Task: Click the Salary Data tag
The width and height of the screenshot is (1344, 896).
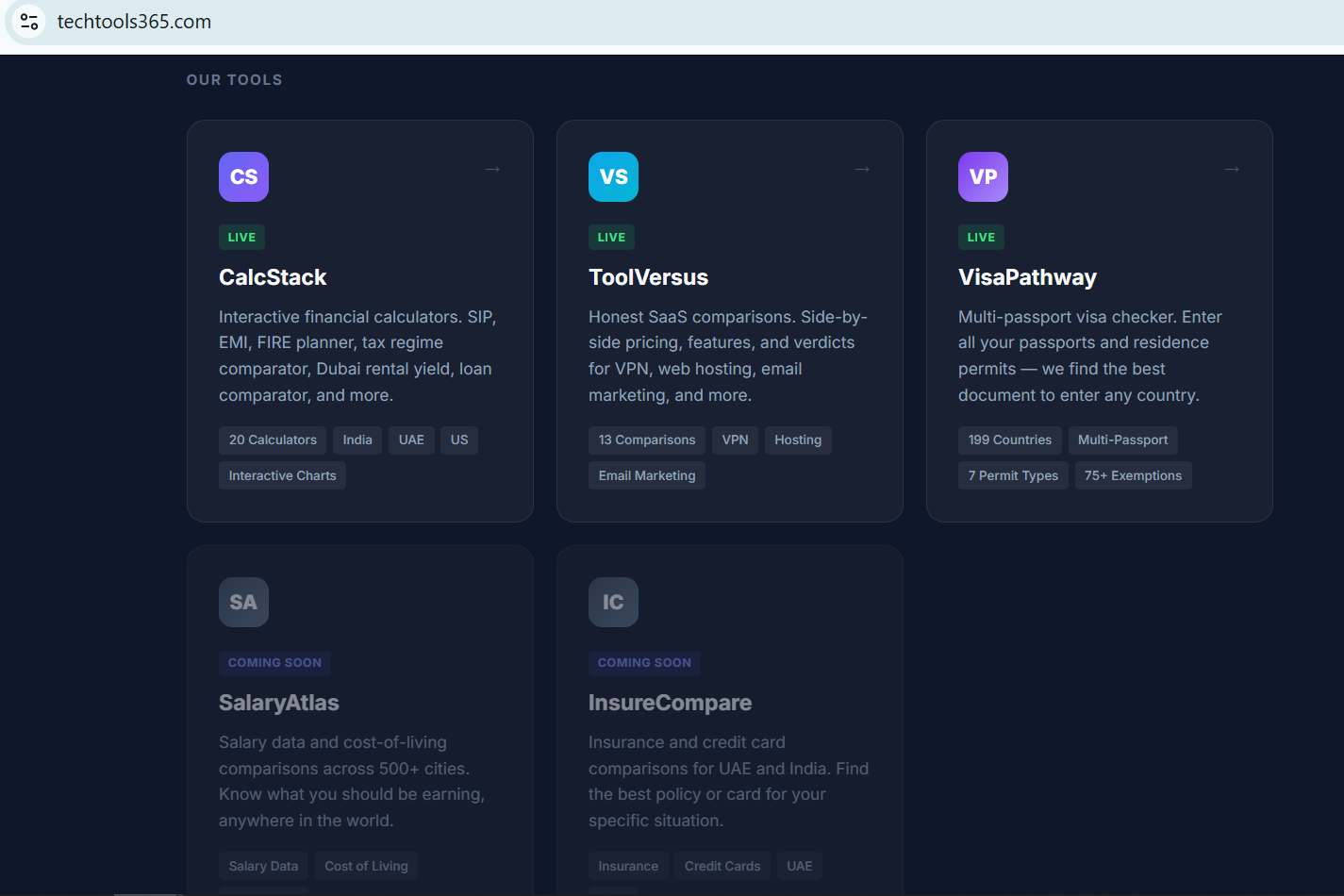Action: click(x=263, y=866)
